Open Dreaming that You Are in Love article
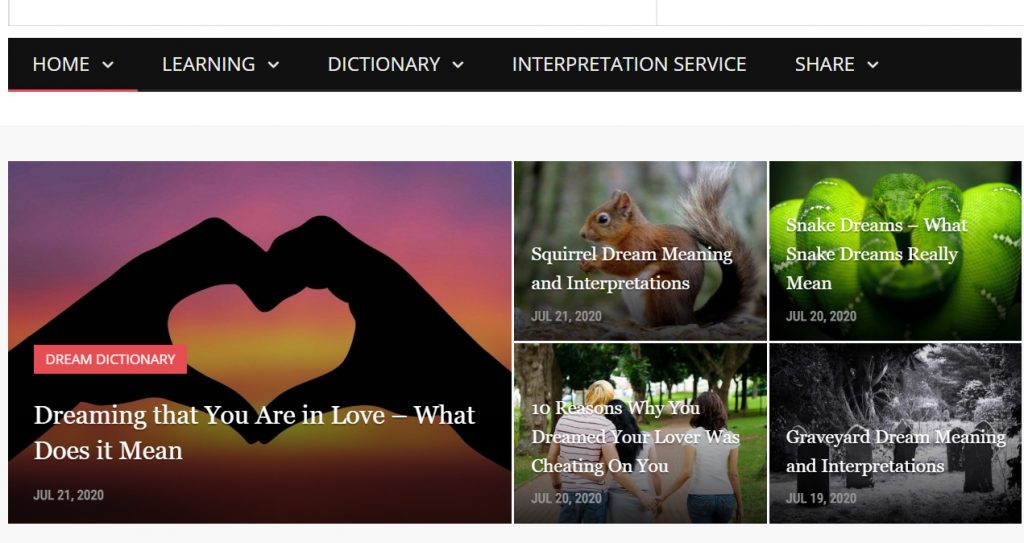The height and width of the screenshot is (543, 1024). [x=255, y=433]
